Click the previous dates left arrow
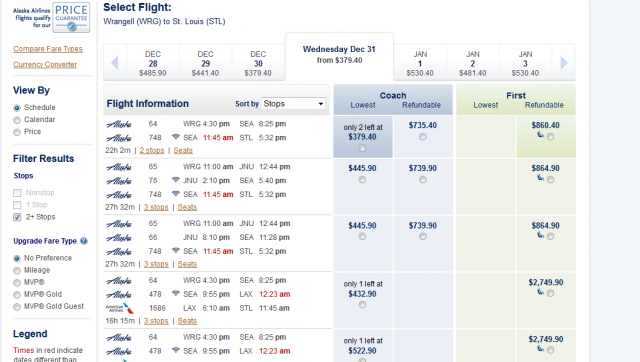This screenshot has height=362, width=640. tap(115, 63)
